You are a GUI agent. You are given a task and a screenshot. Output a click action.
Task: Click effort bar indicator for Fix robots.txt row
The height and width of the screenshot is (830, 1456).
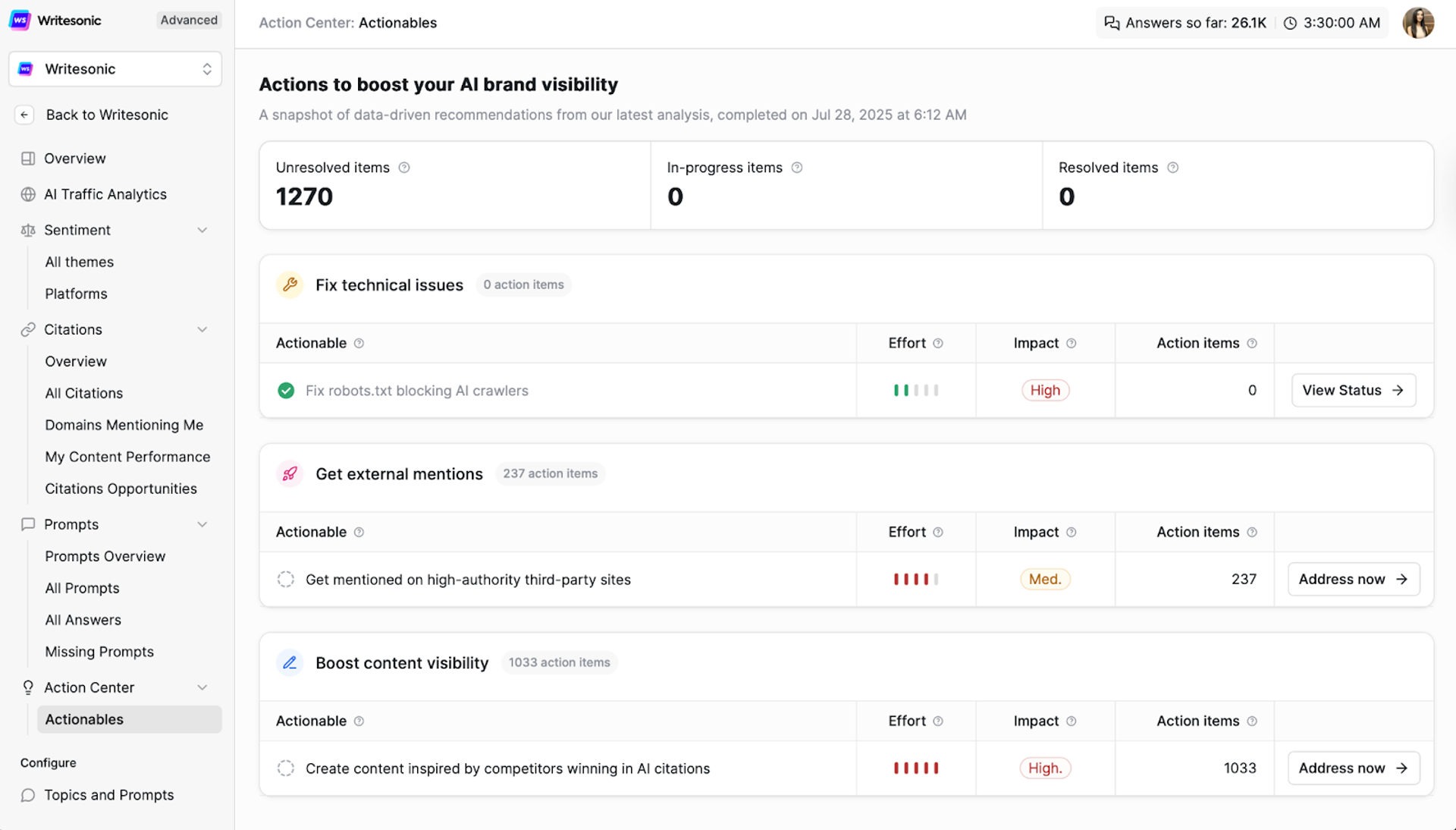(916, 390)
